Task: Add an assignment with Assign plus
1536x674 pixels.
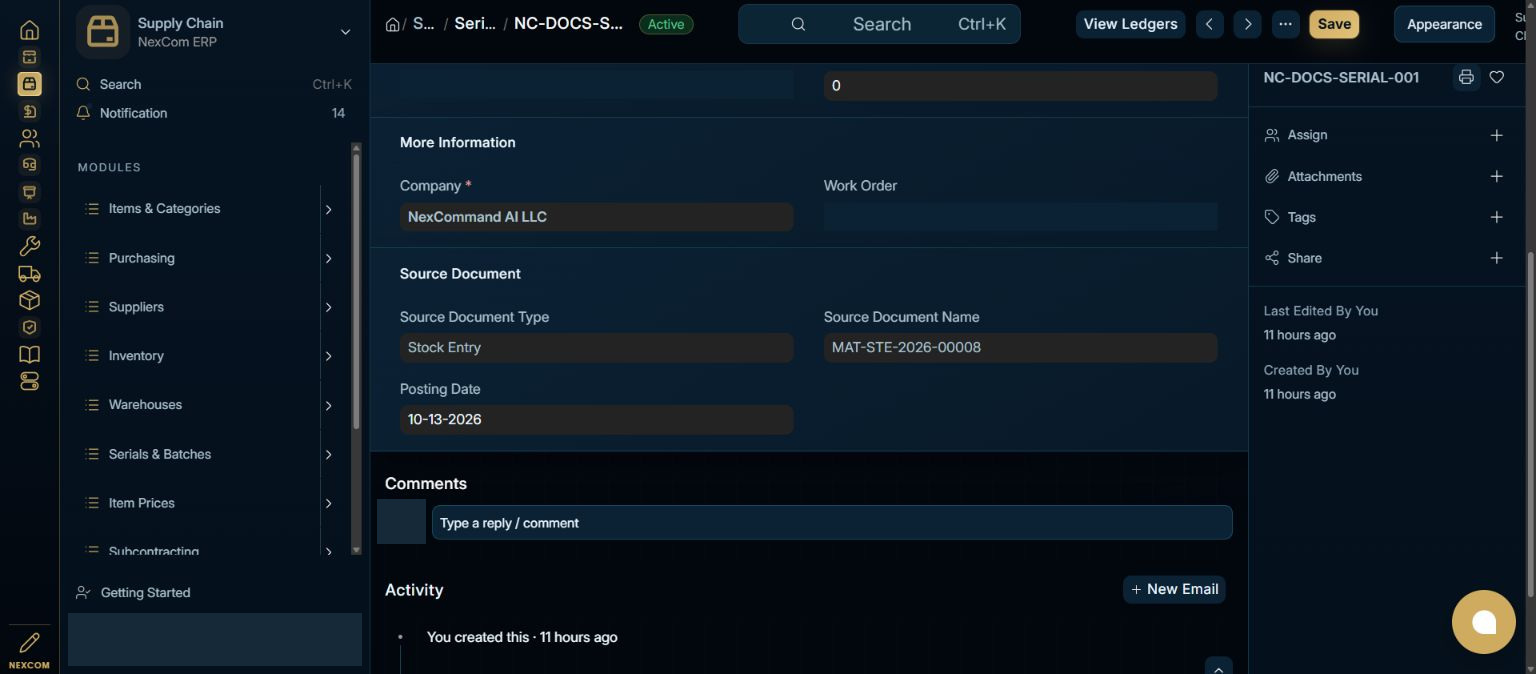Action: coord(1497,135)
